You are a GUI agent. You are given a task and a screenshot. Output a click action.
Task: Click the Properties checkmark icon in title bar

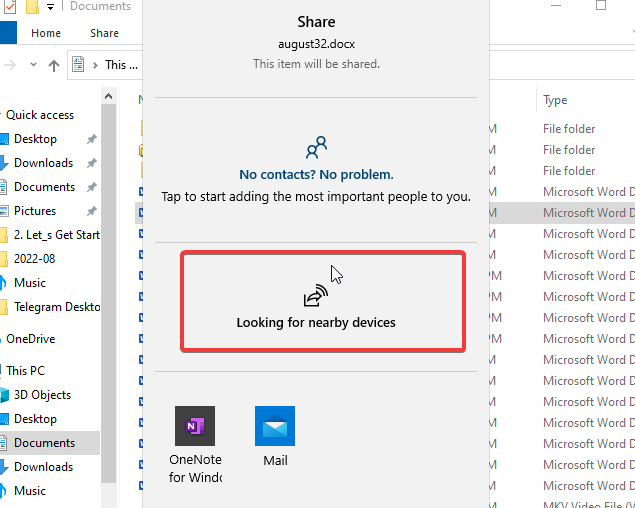pyautogui.click(x=10, y=8)
